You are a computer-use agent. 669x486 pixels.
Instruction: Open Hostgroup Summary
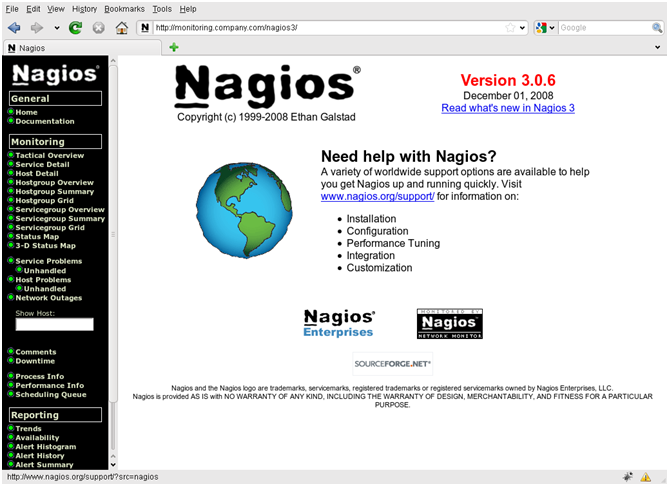click(x=55, y=192)
